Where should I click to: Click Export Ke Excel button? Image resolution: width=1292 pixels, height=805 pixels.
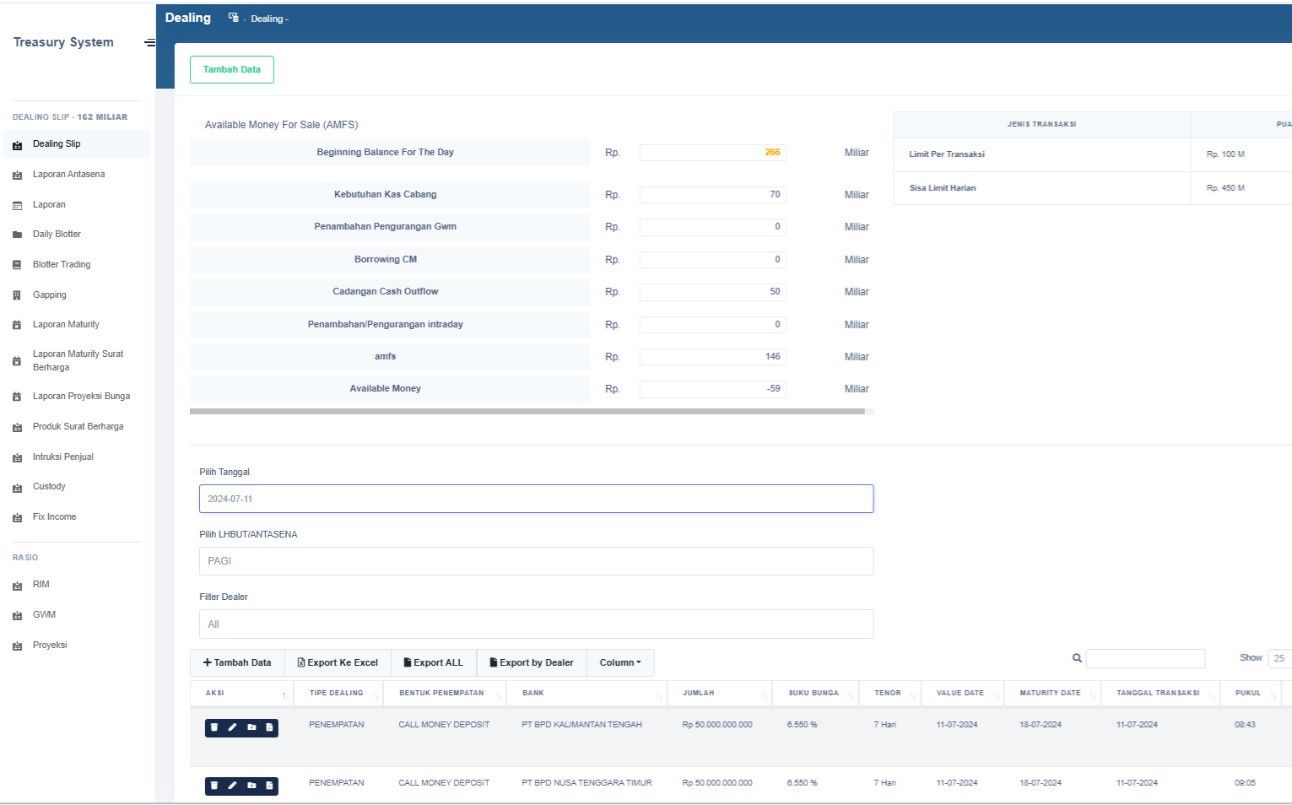click(338, 663)
